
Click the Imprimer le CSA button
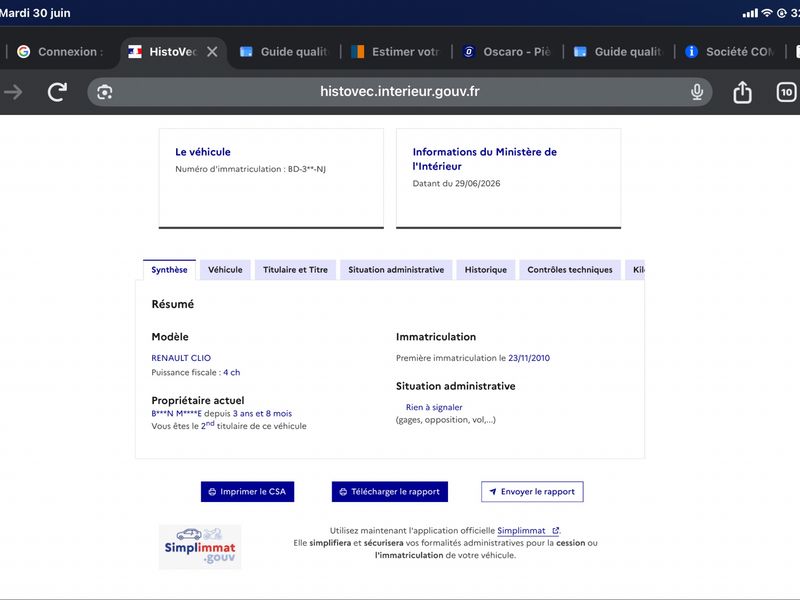click(x=247, y=492)
